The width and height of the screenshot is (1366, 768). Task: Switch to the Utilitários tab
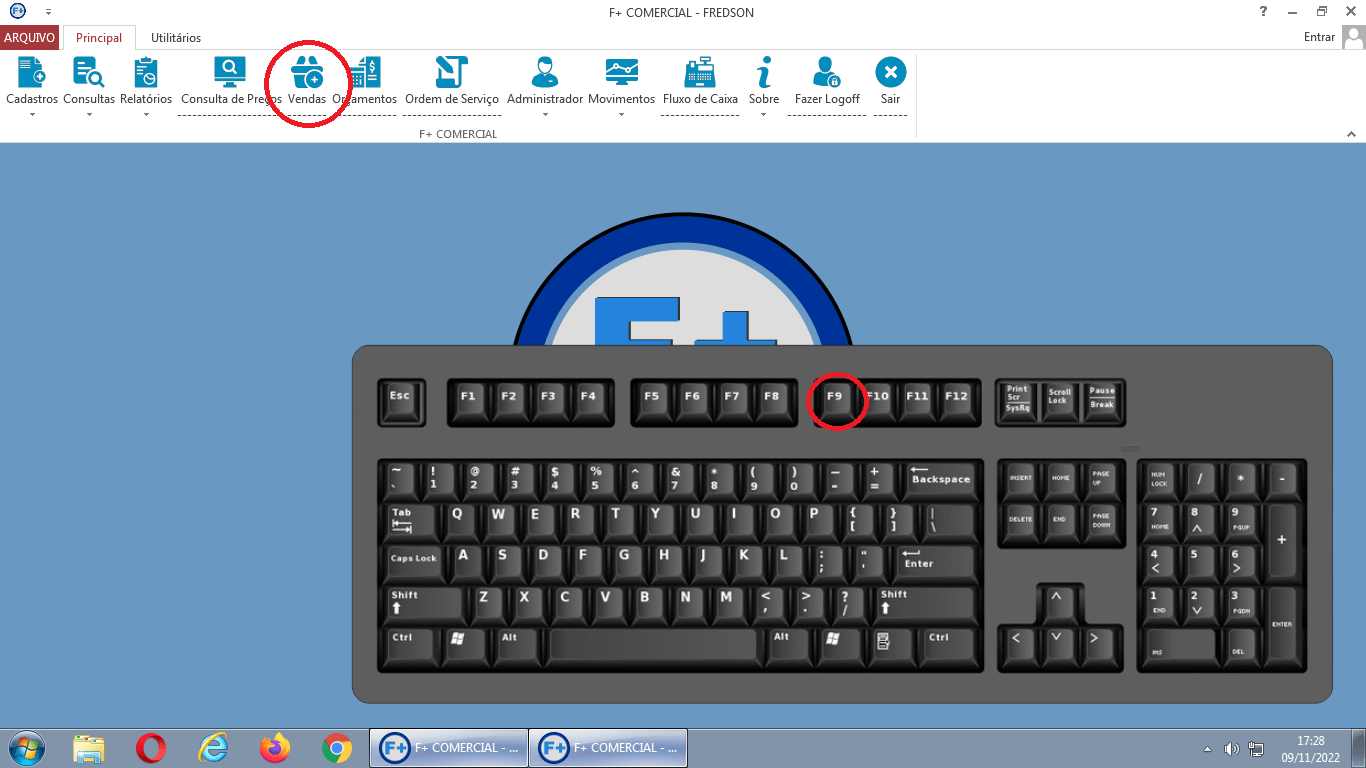[x=176, y=38]
